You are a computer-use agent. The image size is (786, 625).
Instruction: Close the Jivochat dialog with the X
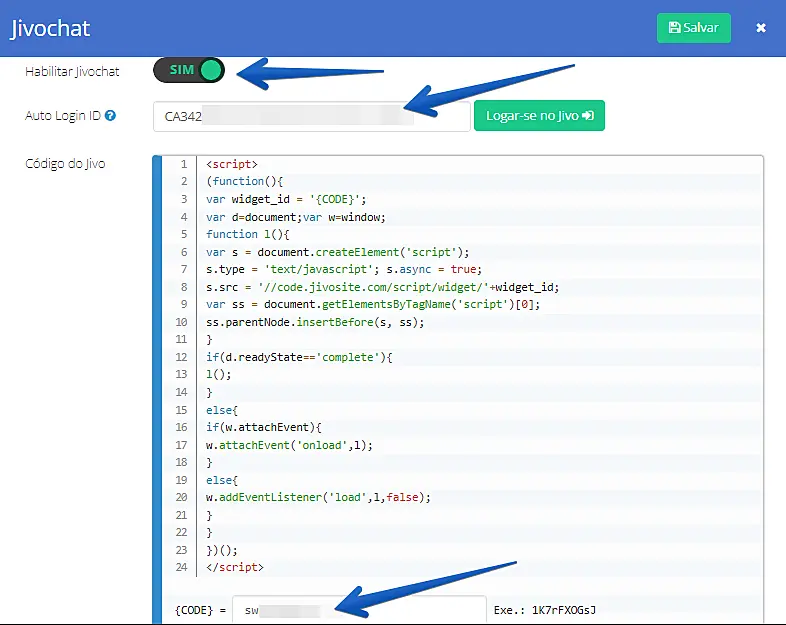click(761, 28)
